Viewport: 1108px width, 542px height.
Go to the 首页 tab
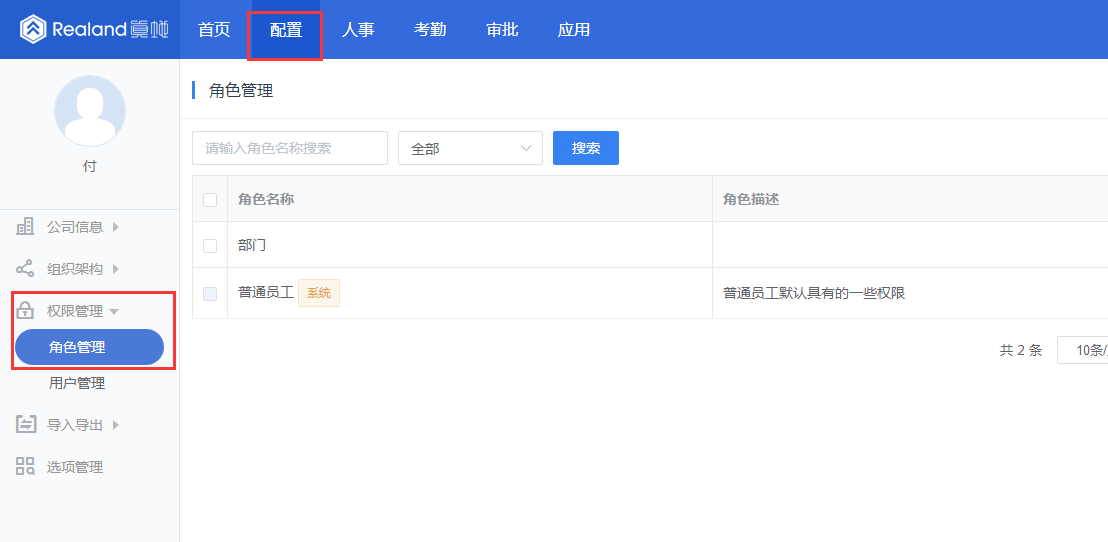[x=214, y=30]
